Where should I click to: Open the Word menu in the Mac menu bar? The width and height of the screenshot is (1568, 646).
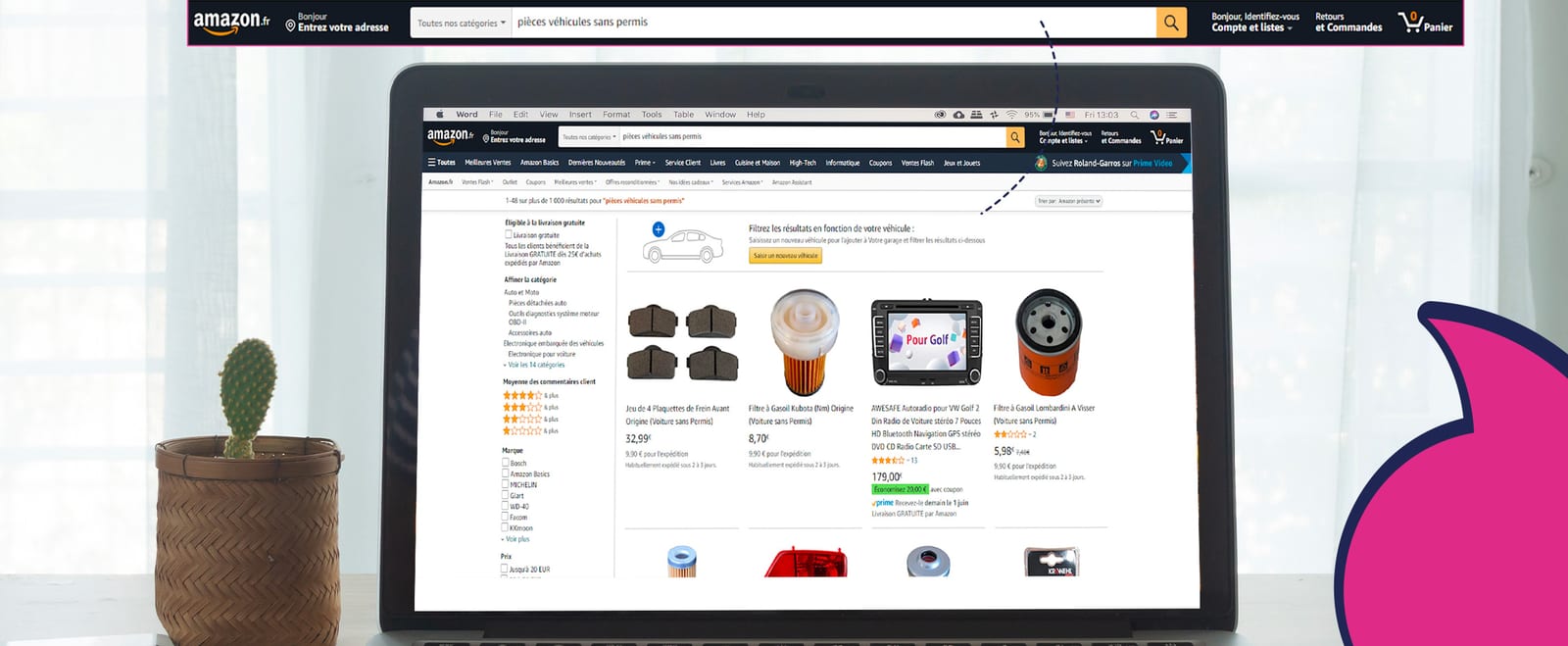(466, 115)
